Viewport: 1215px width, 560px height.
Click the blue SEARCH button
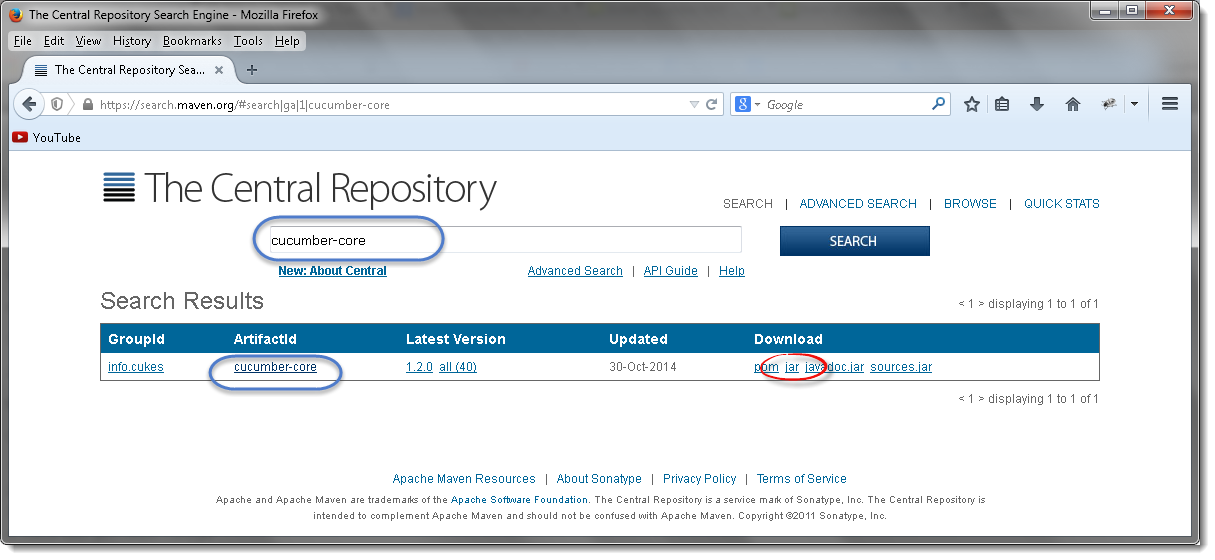pos(854,241)
